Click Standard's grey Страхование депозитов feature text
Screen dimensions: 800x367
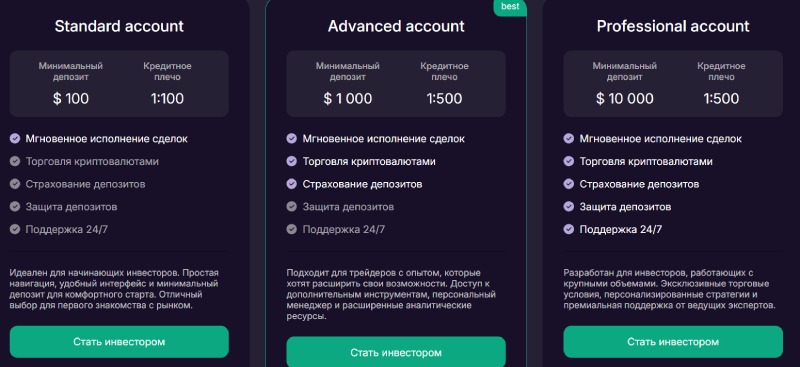(x=85, y=184)
